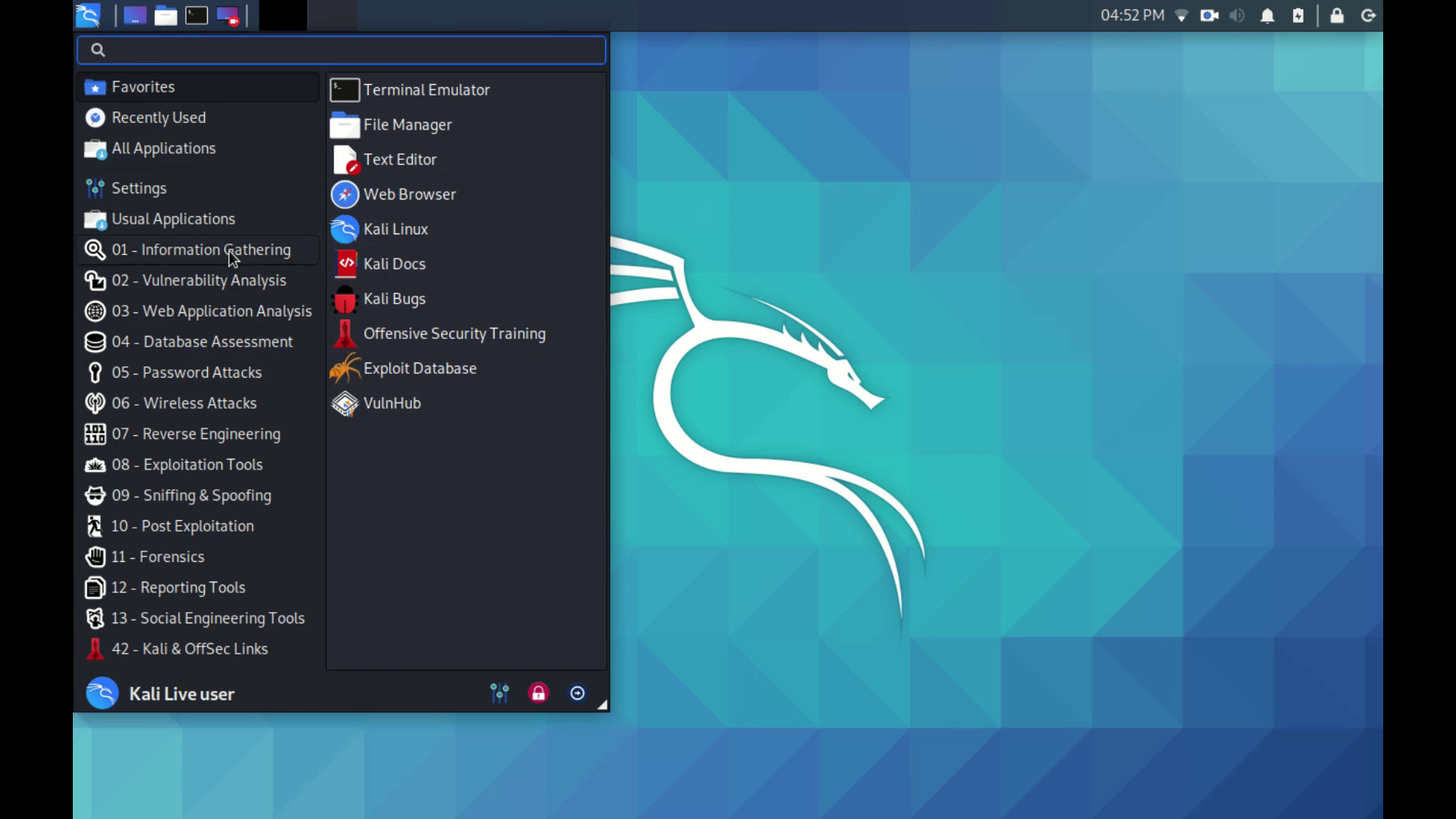Launch the Exploit Database
The image size is (1456, 819).
coord(420,369)
